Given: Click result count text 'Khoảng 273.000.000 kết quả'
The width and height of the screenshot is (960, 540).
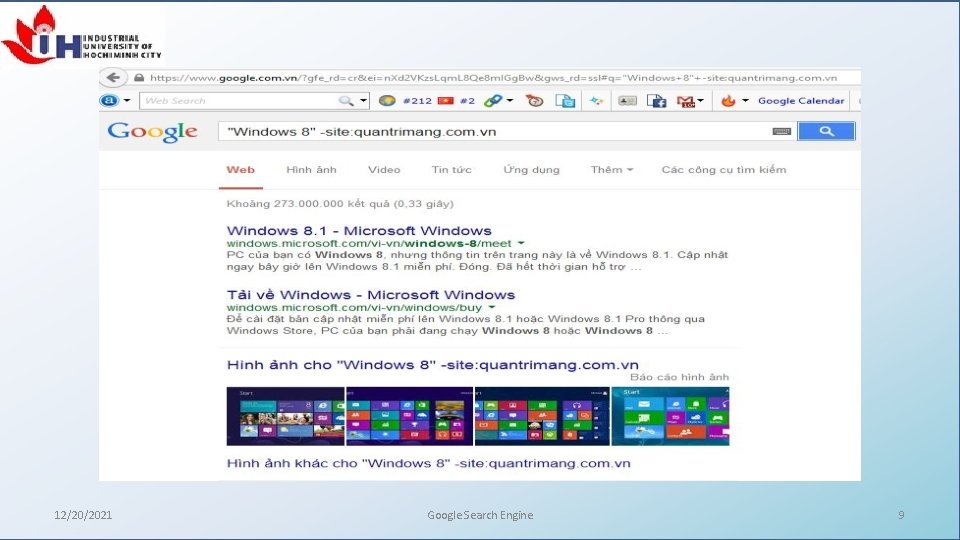Looking at the screenshot, I should [308, 204].
